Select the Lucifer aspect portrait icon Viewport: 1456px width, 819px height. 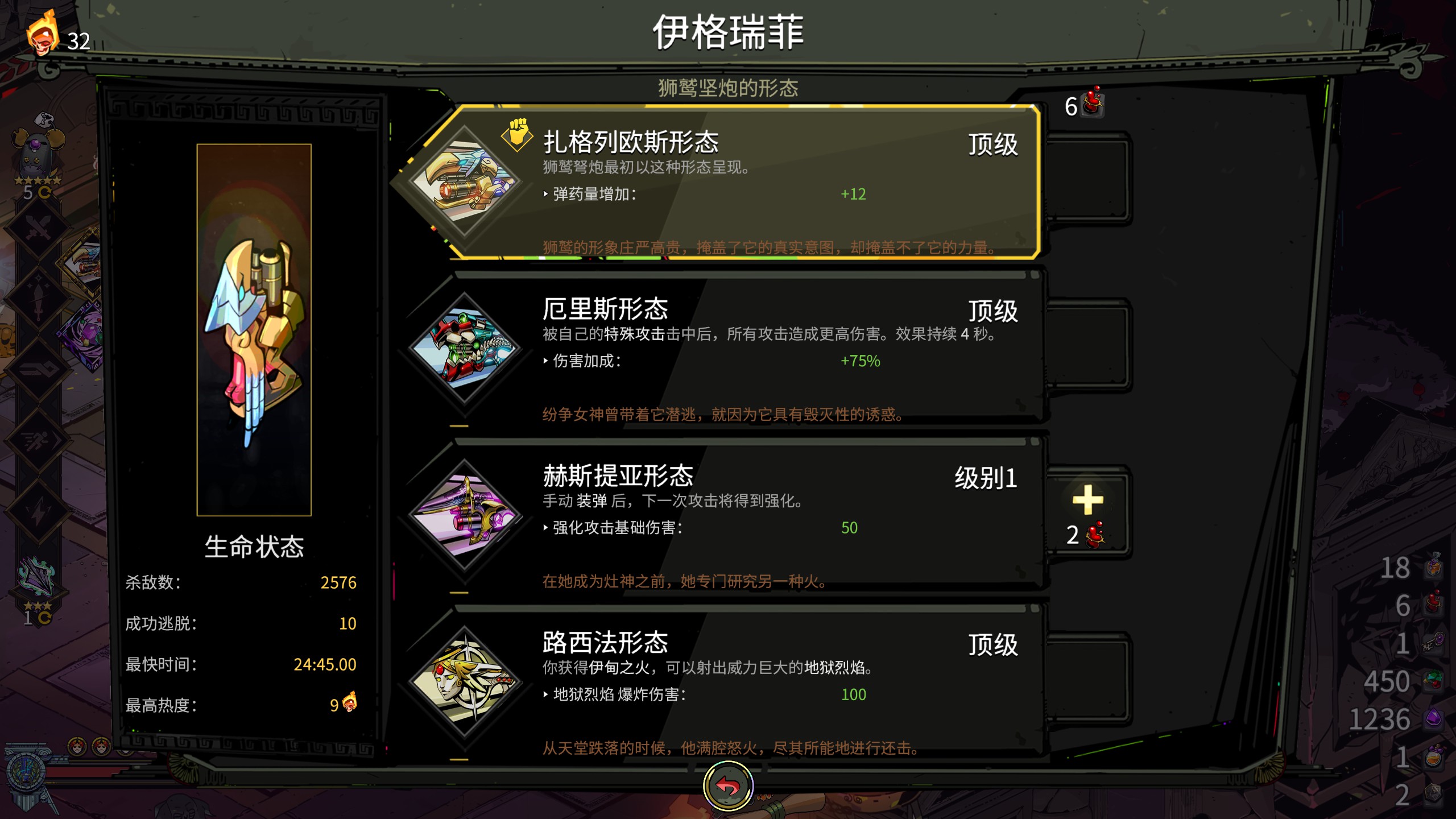(x=465, y=682)
